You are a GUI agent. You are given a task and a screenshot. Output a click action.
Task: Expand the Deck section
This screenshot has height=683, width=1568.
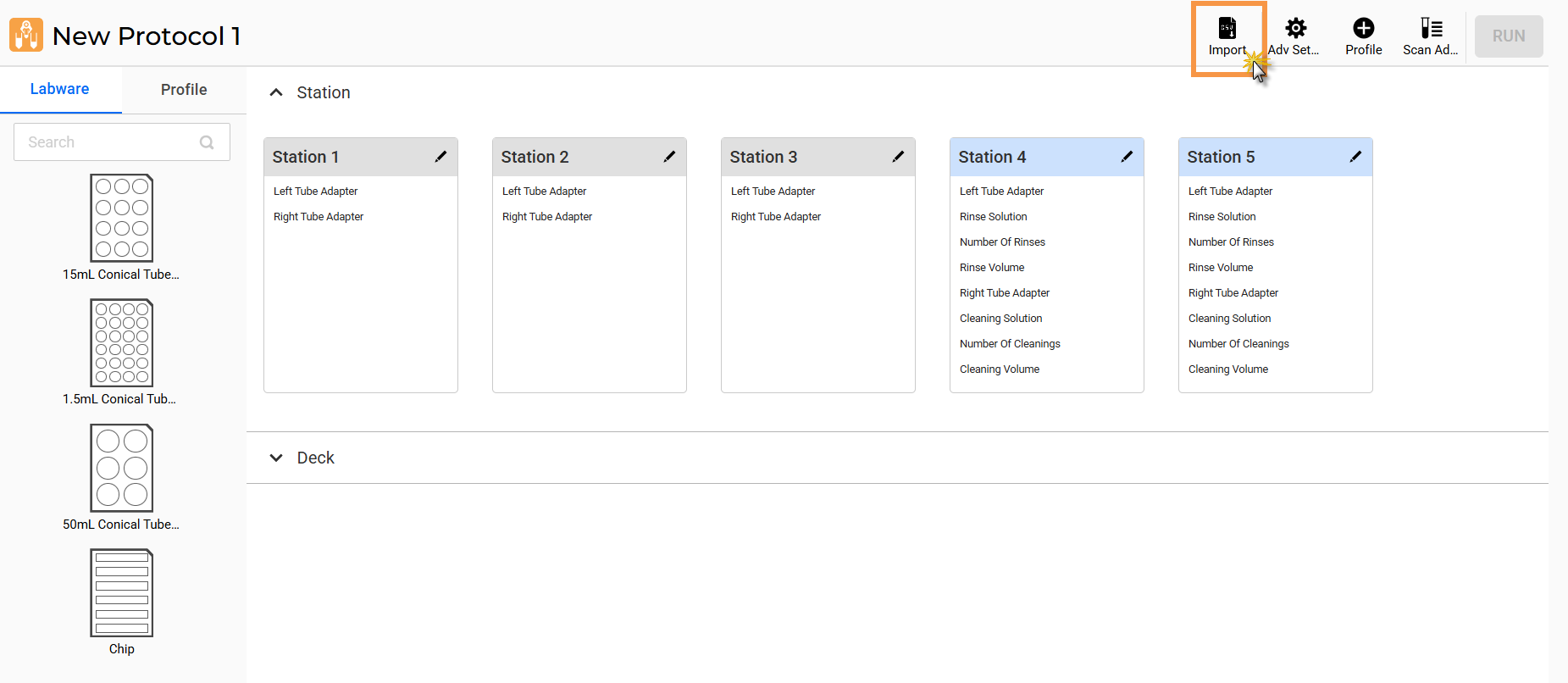coord(276,458)
